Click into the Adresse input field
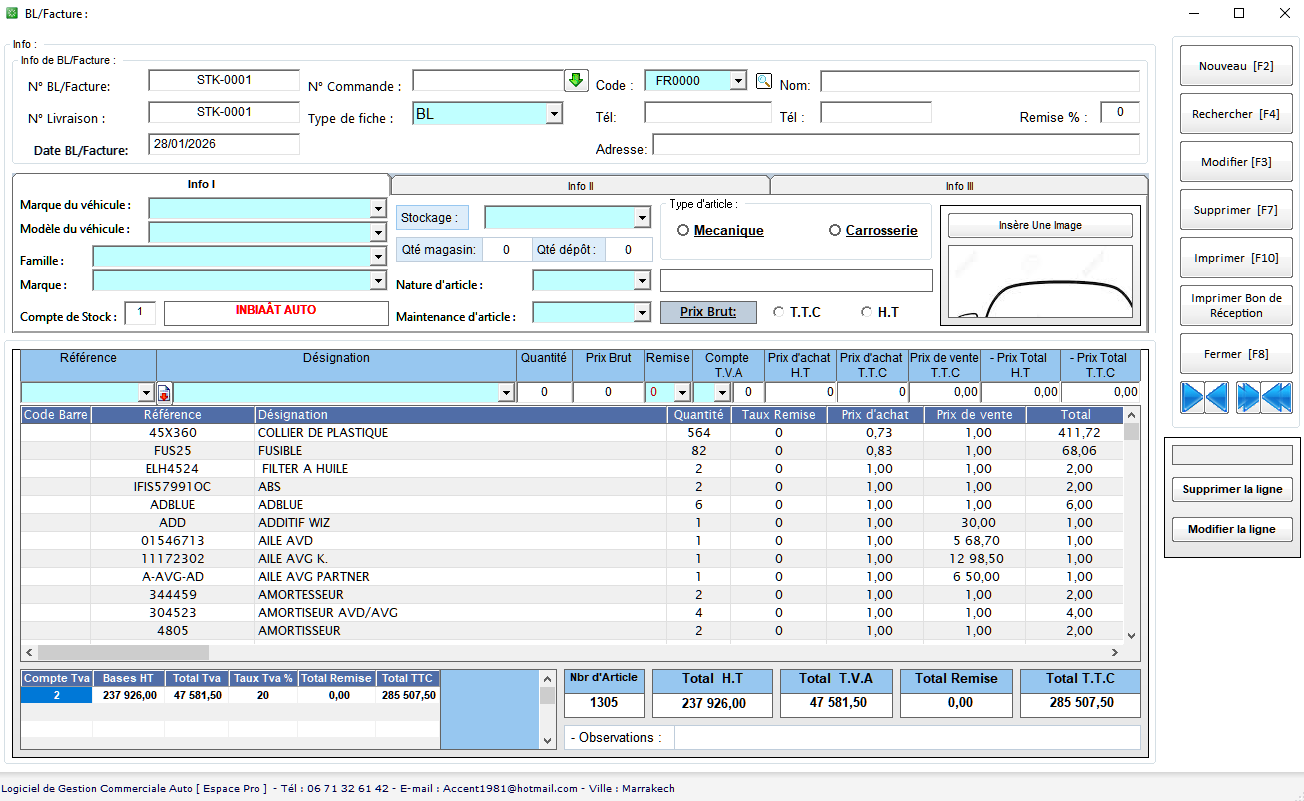Screen dimensions: 1304x801 point(896,145)
